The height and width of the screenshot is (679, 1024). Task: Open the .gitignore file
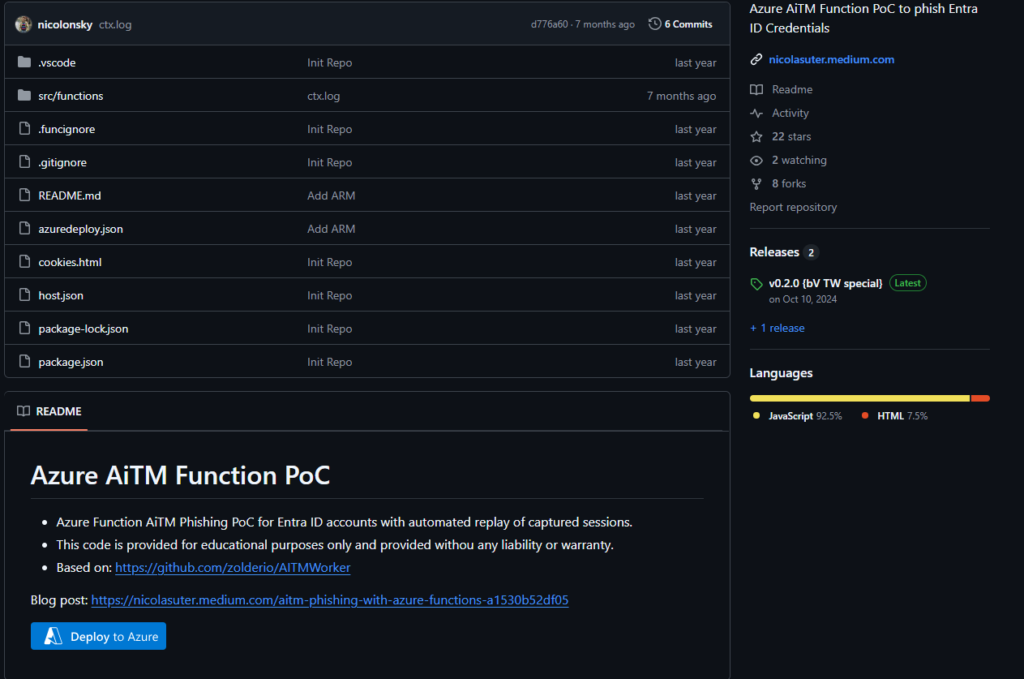pos(62,163)
